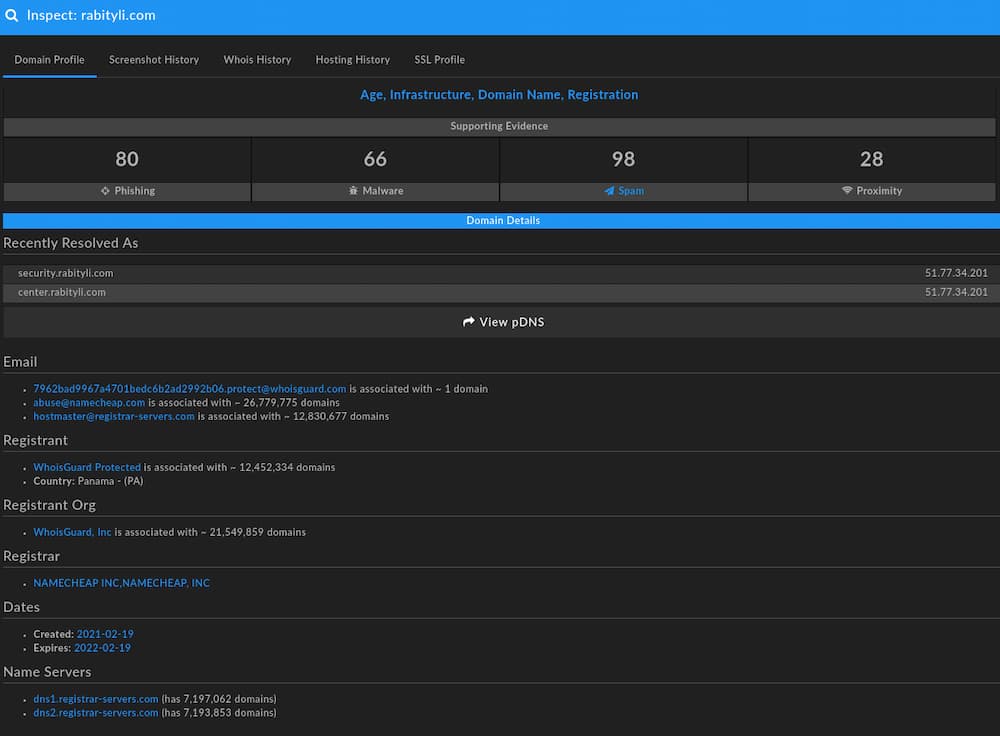Click the Spam paper-plane icon

point(609,191)
